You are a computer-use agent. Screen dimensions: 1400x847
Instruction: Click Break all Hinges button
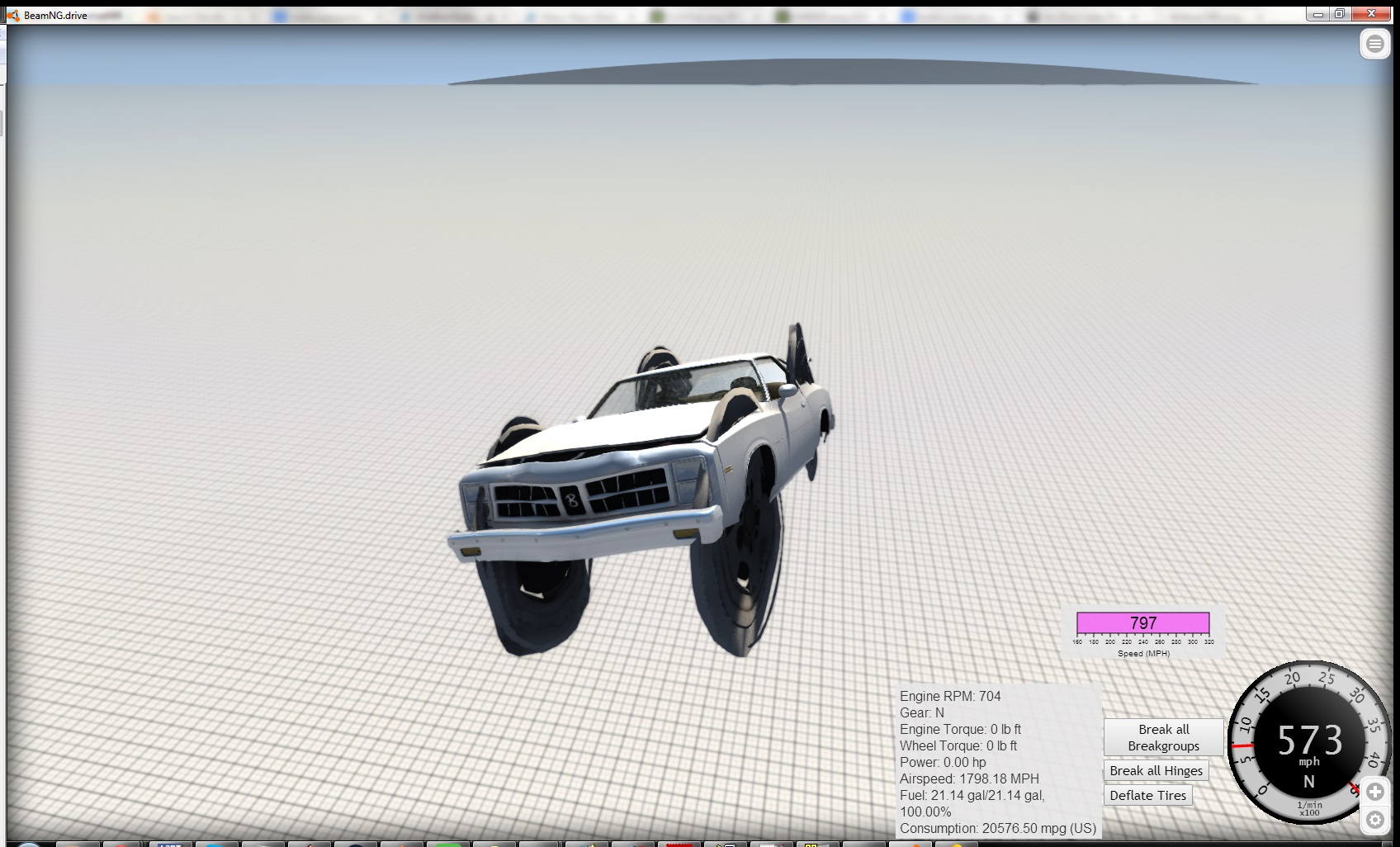(x=1156, y=770)
